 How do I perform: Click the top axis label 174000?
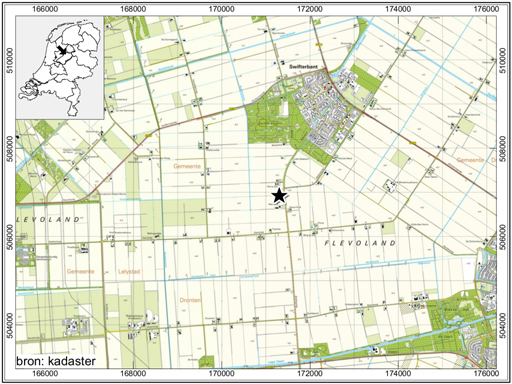click(398, 9)
